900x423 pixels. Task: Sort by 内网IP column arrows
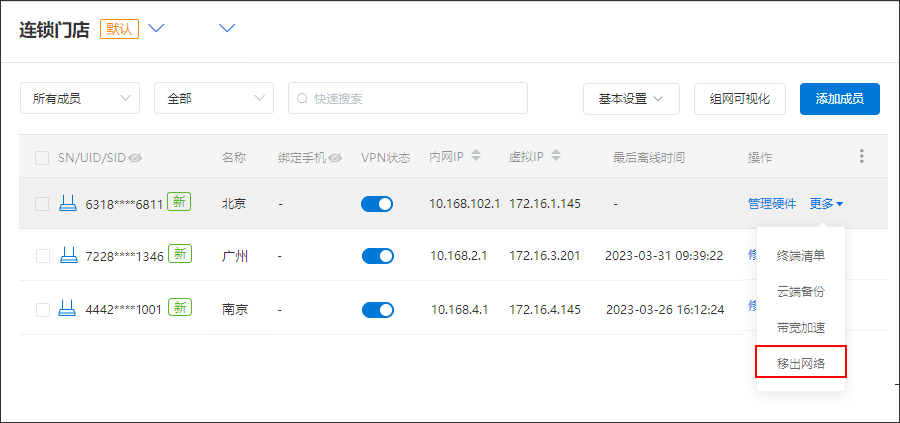[x=476, y=157]
